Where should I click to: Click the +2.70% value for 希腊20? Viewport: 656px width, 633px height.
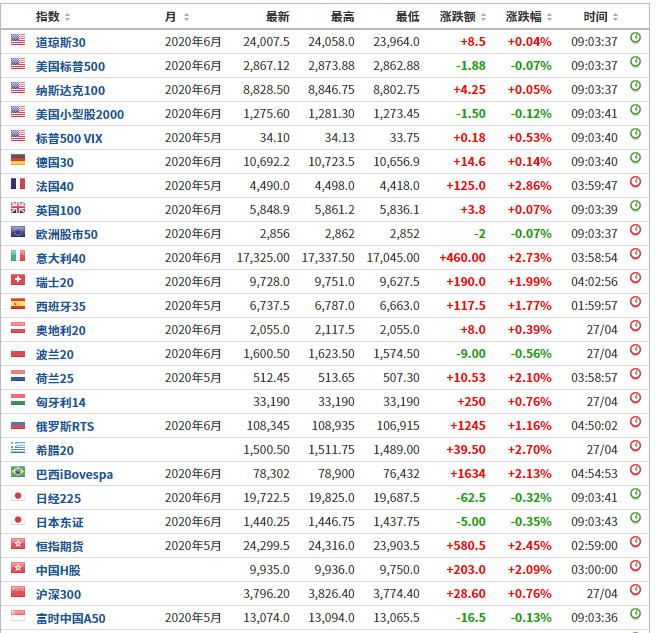point(529,450)
